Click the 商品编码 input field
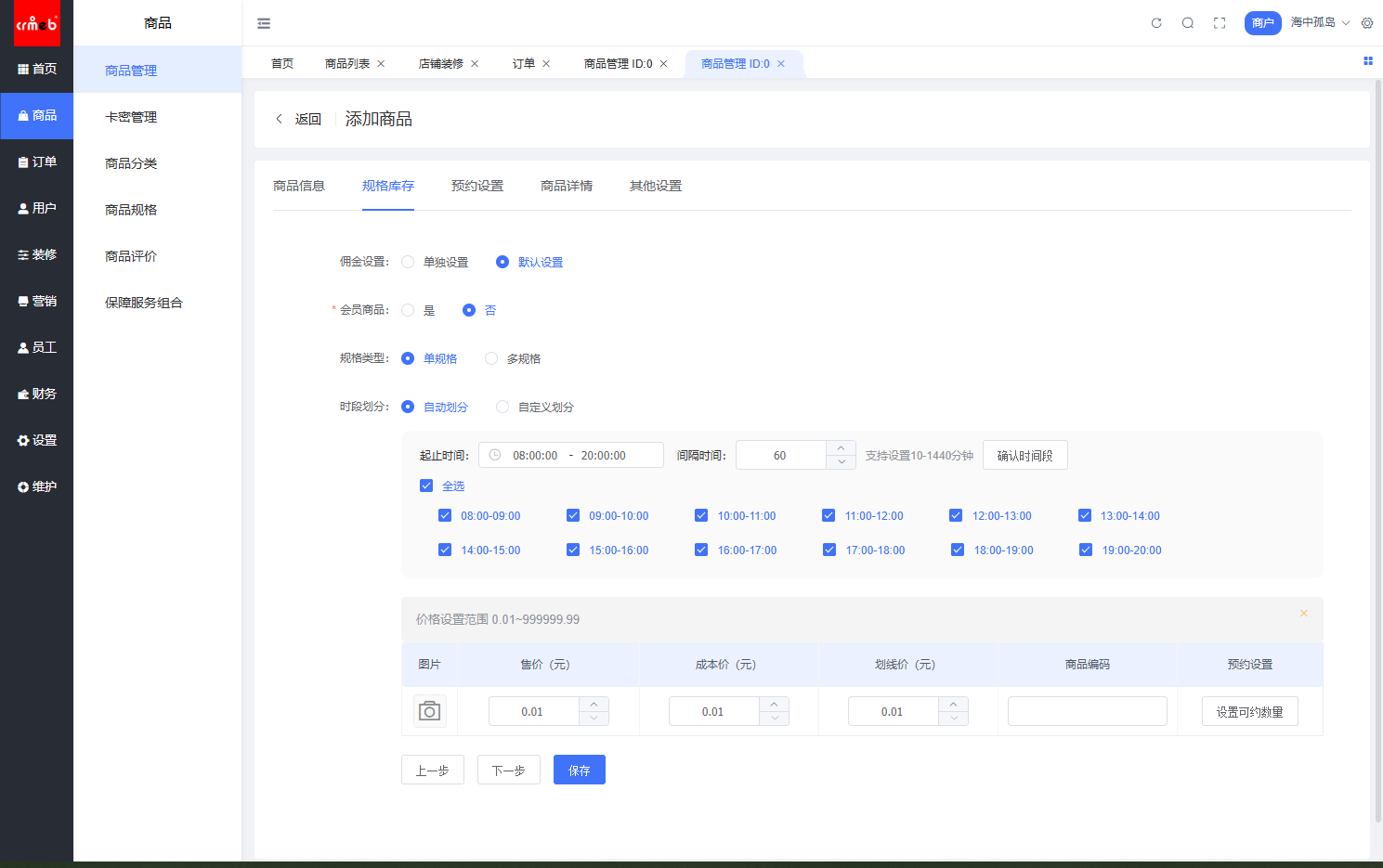This screenshot has width=1383, height=868. pyautogui.click(x=1087, y=710)
